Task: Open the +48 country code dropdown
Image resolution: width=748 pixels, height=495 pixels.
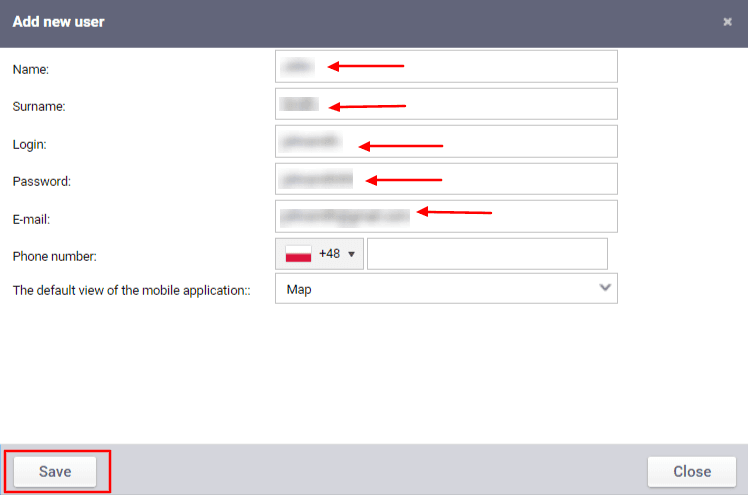Action: (x=319, y=254)
